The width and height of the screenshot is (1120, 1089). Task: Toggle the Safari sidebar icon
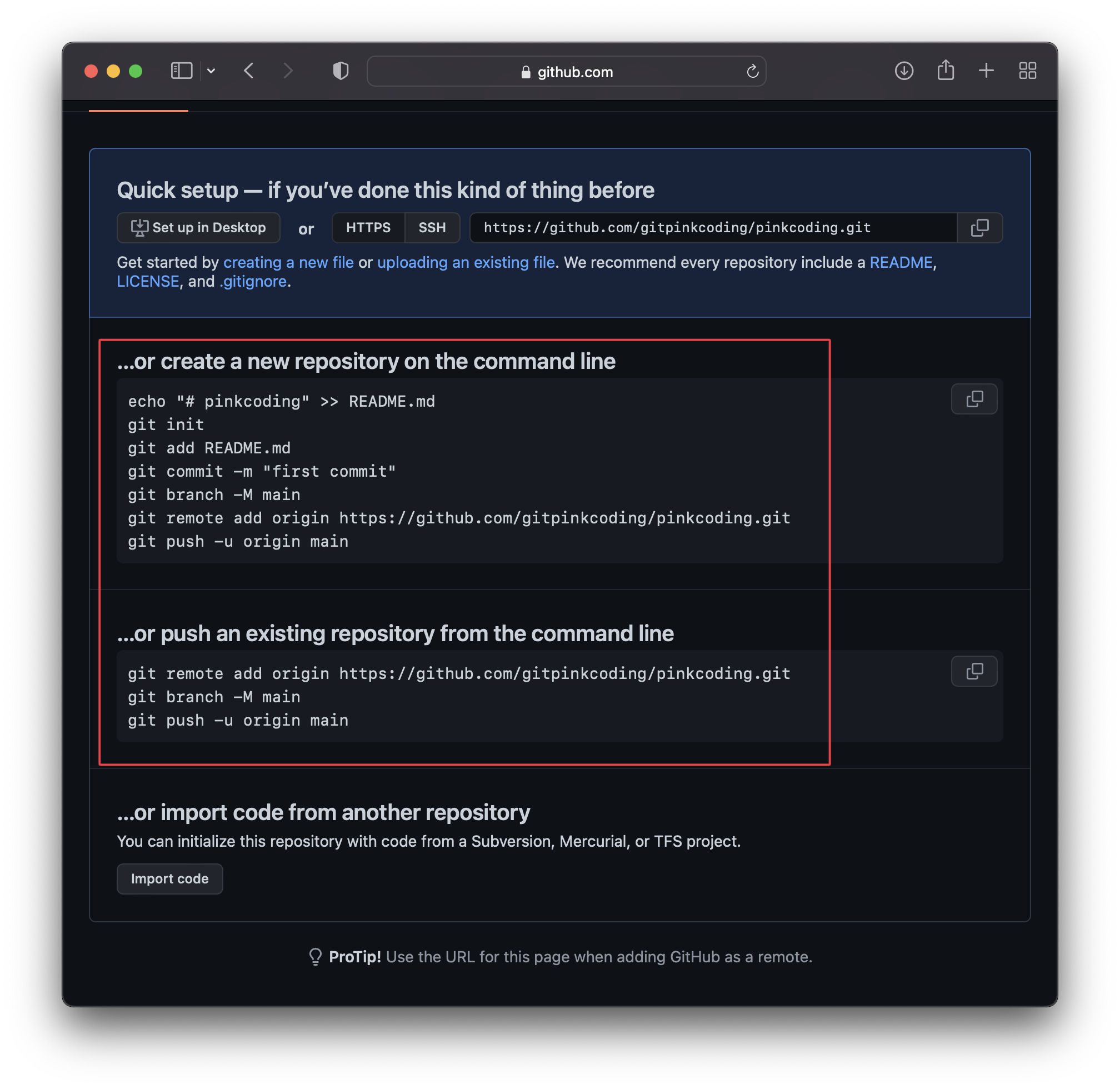point(181,71)
